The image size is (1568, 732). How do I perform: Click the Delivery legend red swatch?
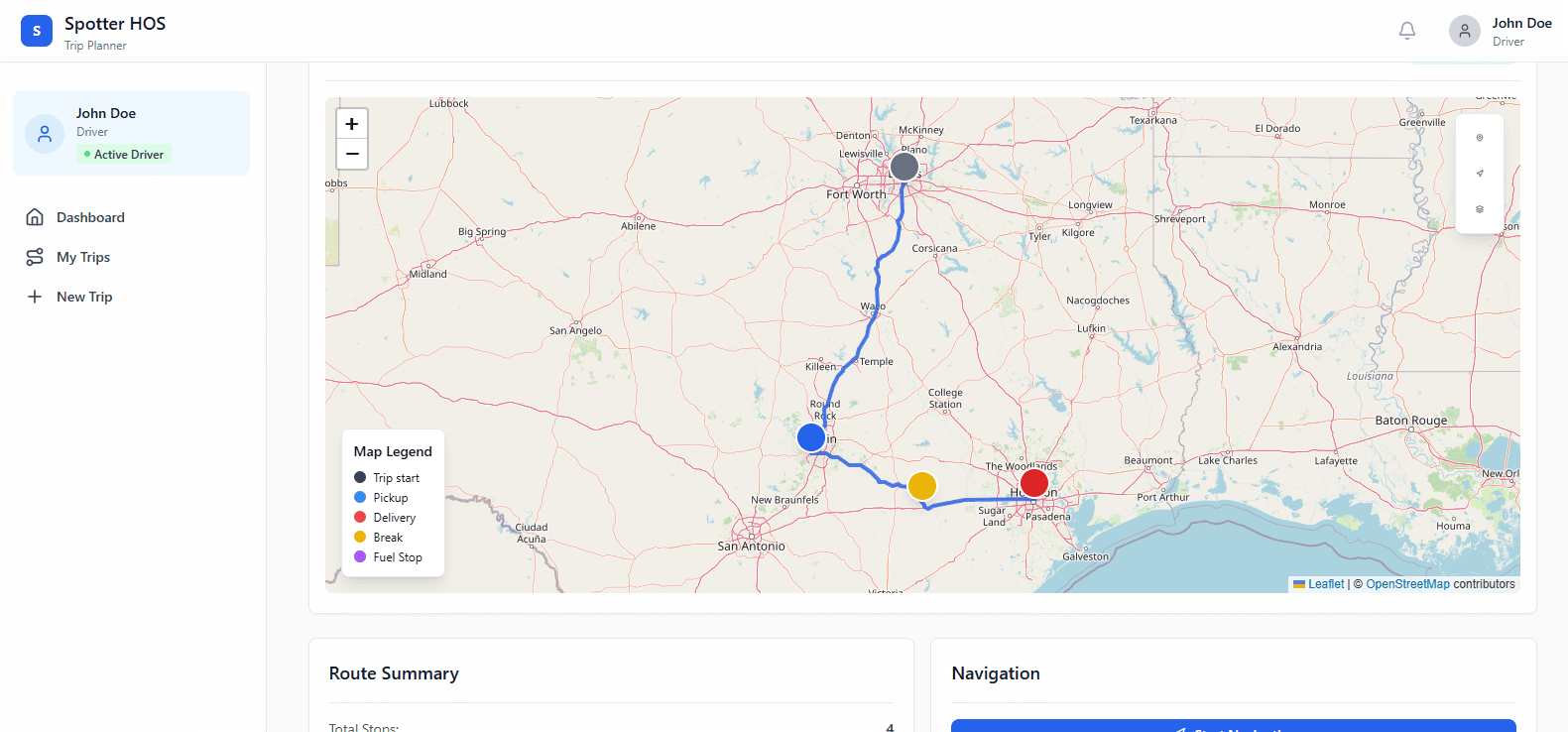tap(360, 517)
